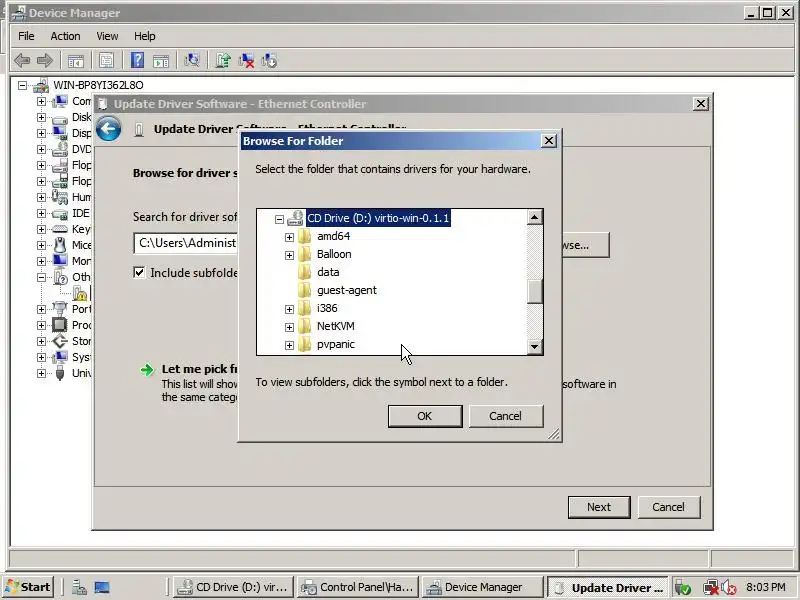Click the Back arrow in Device Manager toolbar
The image size is (800, 600).
click(22, 61)
